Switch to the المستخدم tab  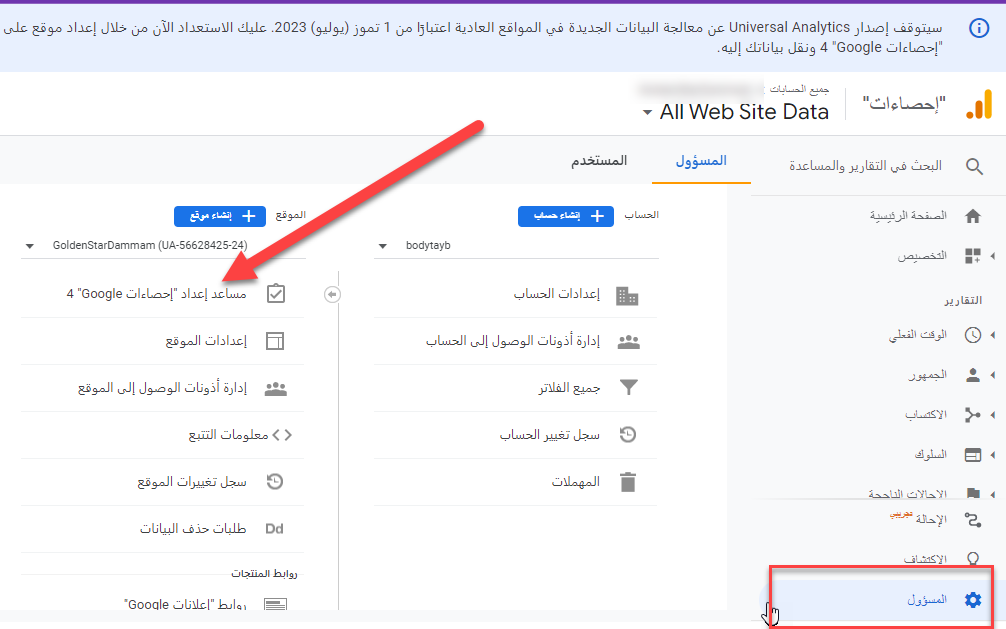[x=599, y=161]
